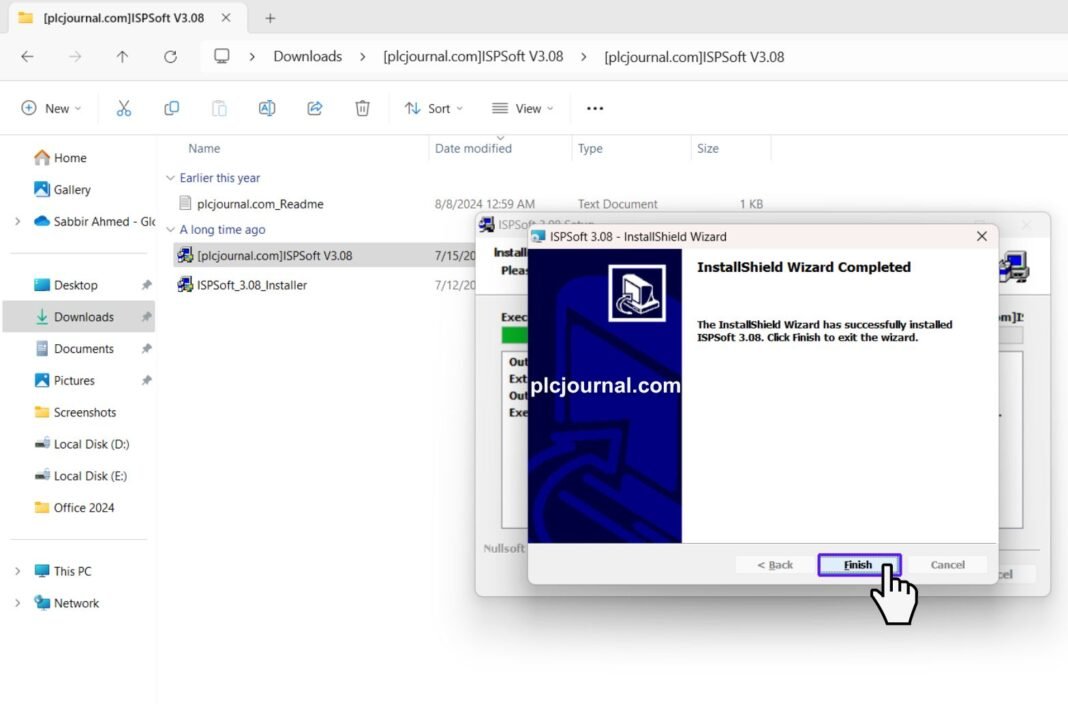Image resolution: width=1068 pixels, height=704 pixels.
Task: Click the Rename icon in toolbar
Action: coord(267,108)
